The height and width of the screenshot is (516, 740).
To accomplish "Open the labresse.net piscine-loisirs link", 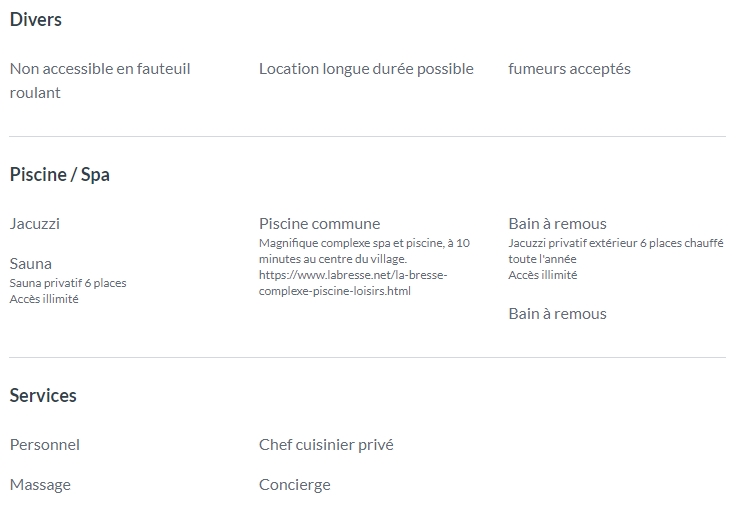I will tap(353, 283).
